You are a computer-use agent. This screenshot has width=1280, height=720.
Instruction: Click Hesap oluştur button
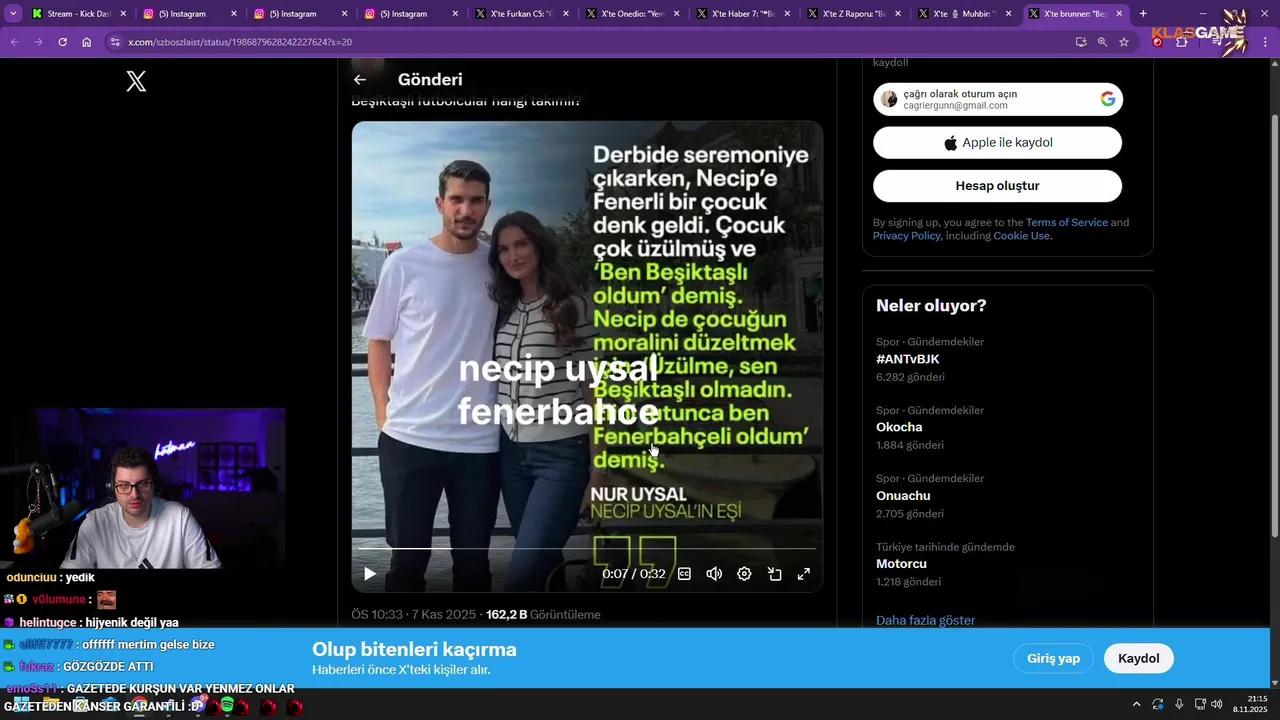click(998, 186)
